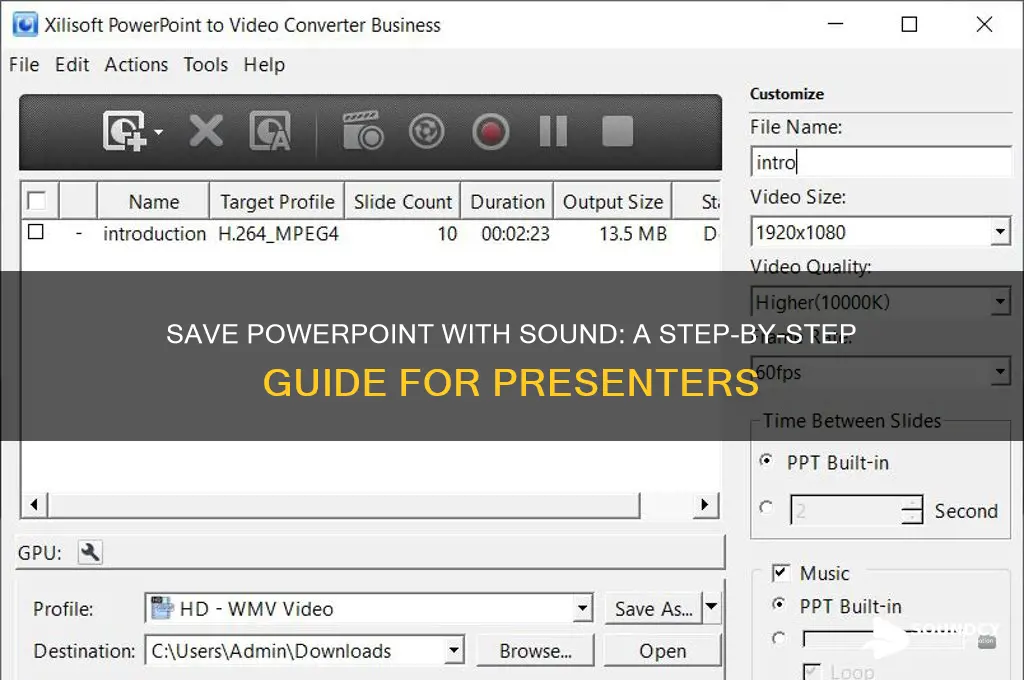Close the Xilisoft converter window
This screenshot has height=680, width=1024.
point(984,24)
